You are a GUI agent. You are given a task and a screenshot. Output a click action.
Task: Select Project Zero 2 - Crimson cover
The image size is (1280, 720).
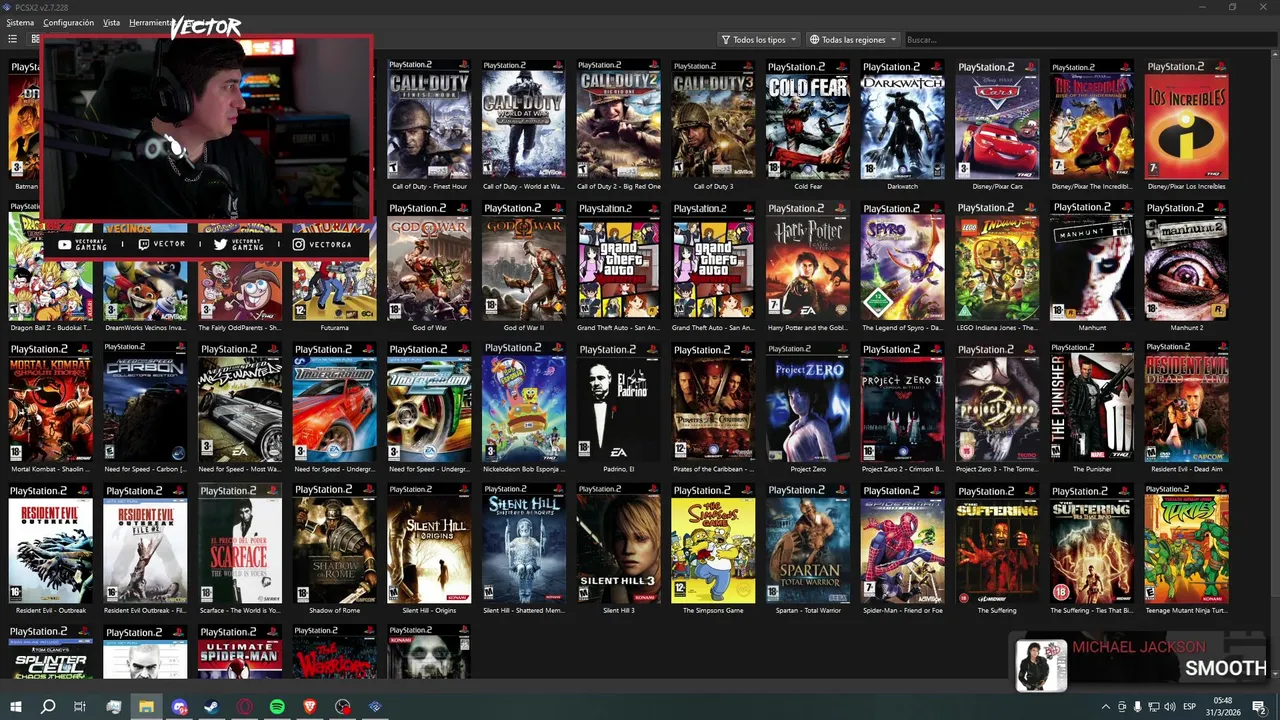click(902, 402)
